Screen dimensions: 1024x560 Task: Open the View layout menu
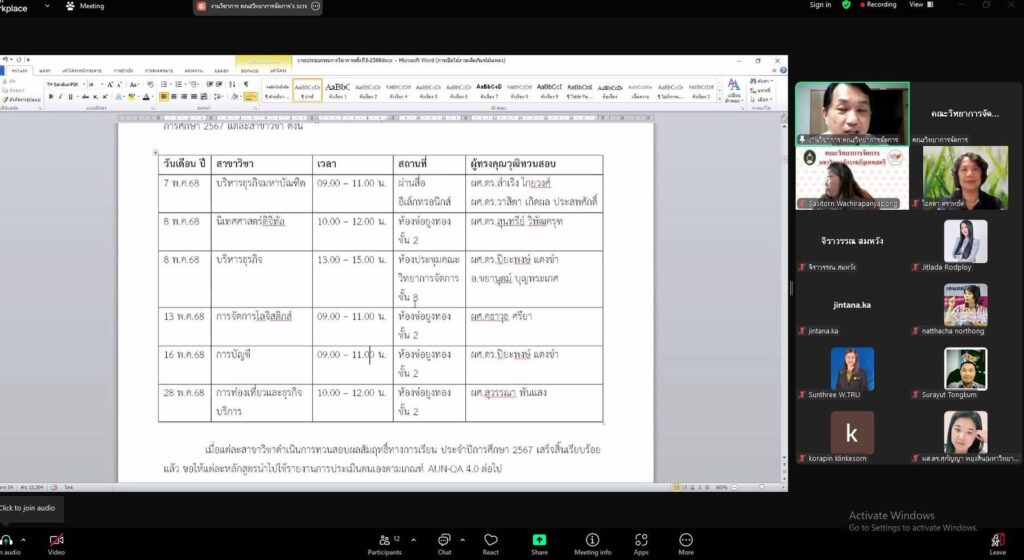(x=916, y=5)
